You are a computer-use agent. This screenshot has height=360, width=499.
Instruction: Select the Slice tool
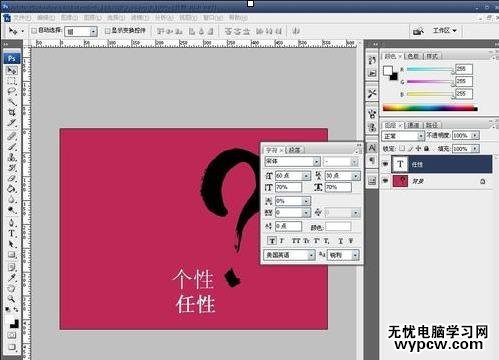point(12,123)
